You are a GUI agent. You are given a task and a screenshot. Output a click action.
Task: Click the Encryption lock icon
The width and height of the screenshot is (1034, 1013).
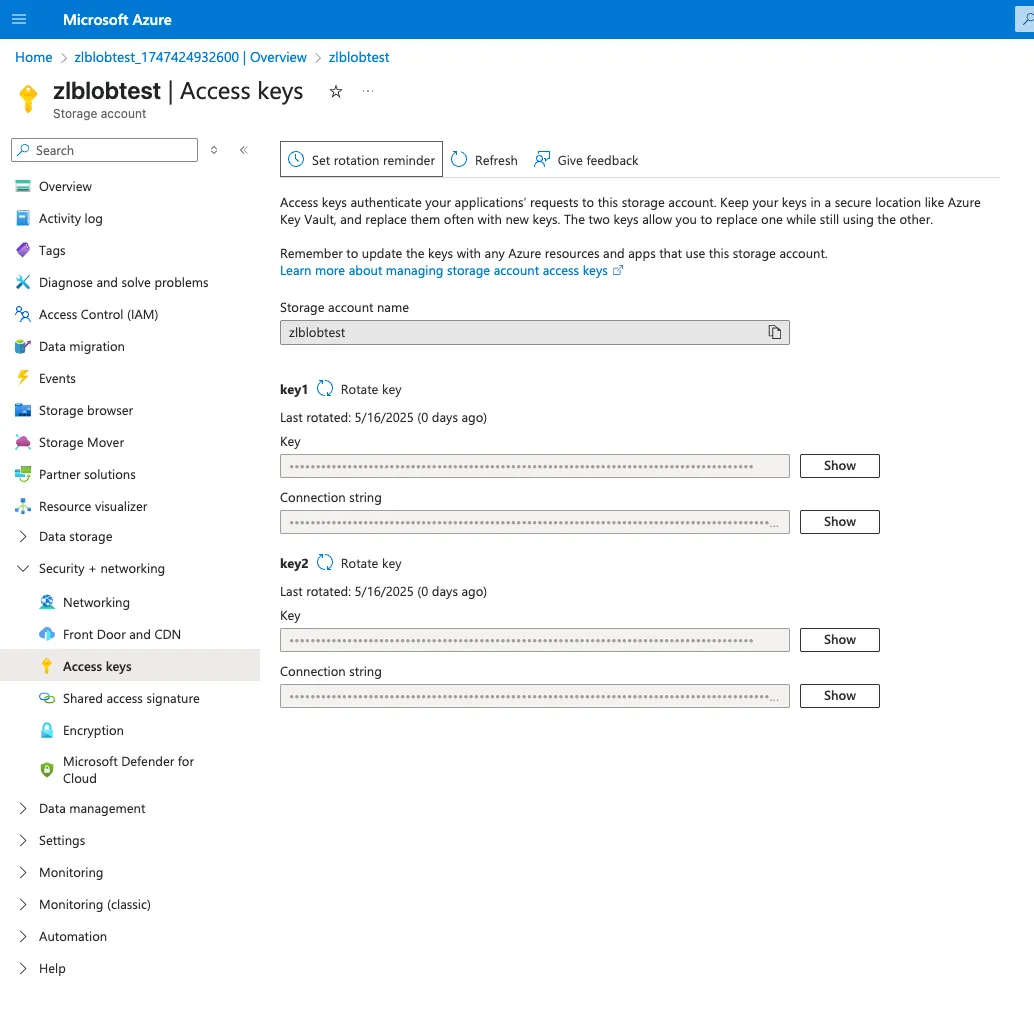pyautogui.click(x=47, y=730)
